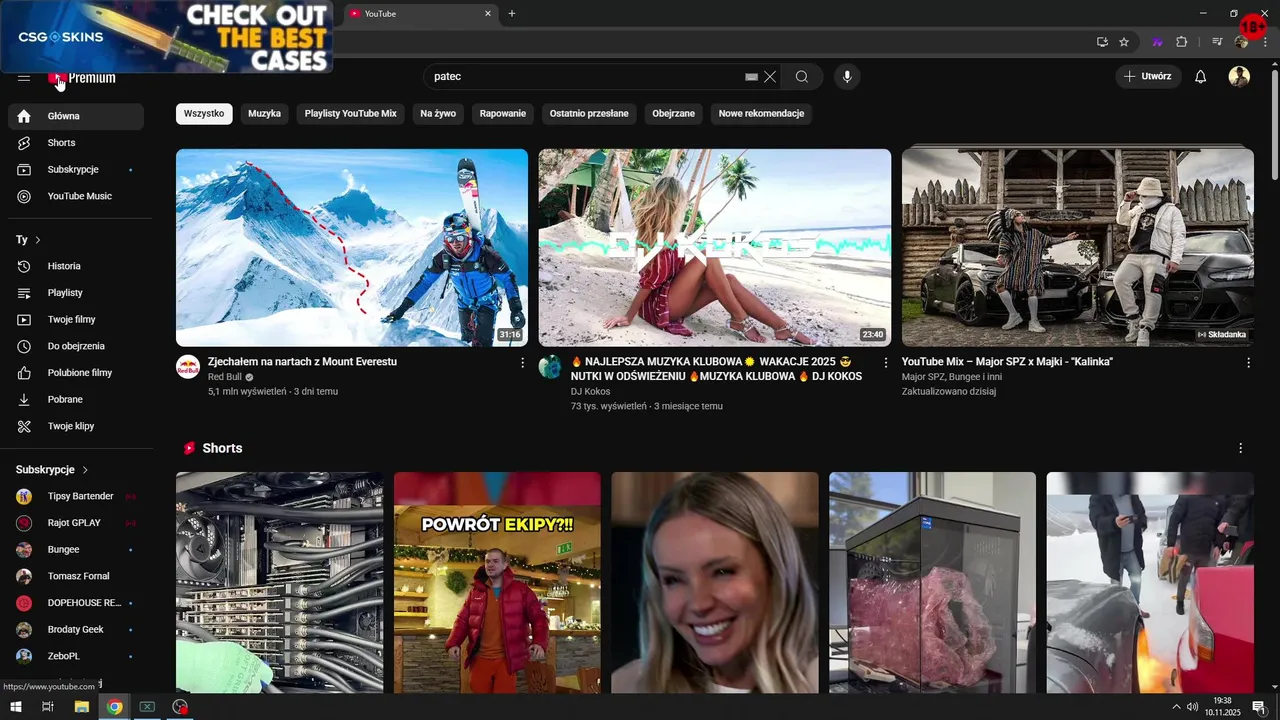Image resolution: width=1280 pixels, height=720 pixels.
Task: Open more options for YouTube Mix Kalinka
Action: click(x=1248, y=363)
